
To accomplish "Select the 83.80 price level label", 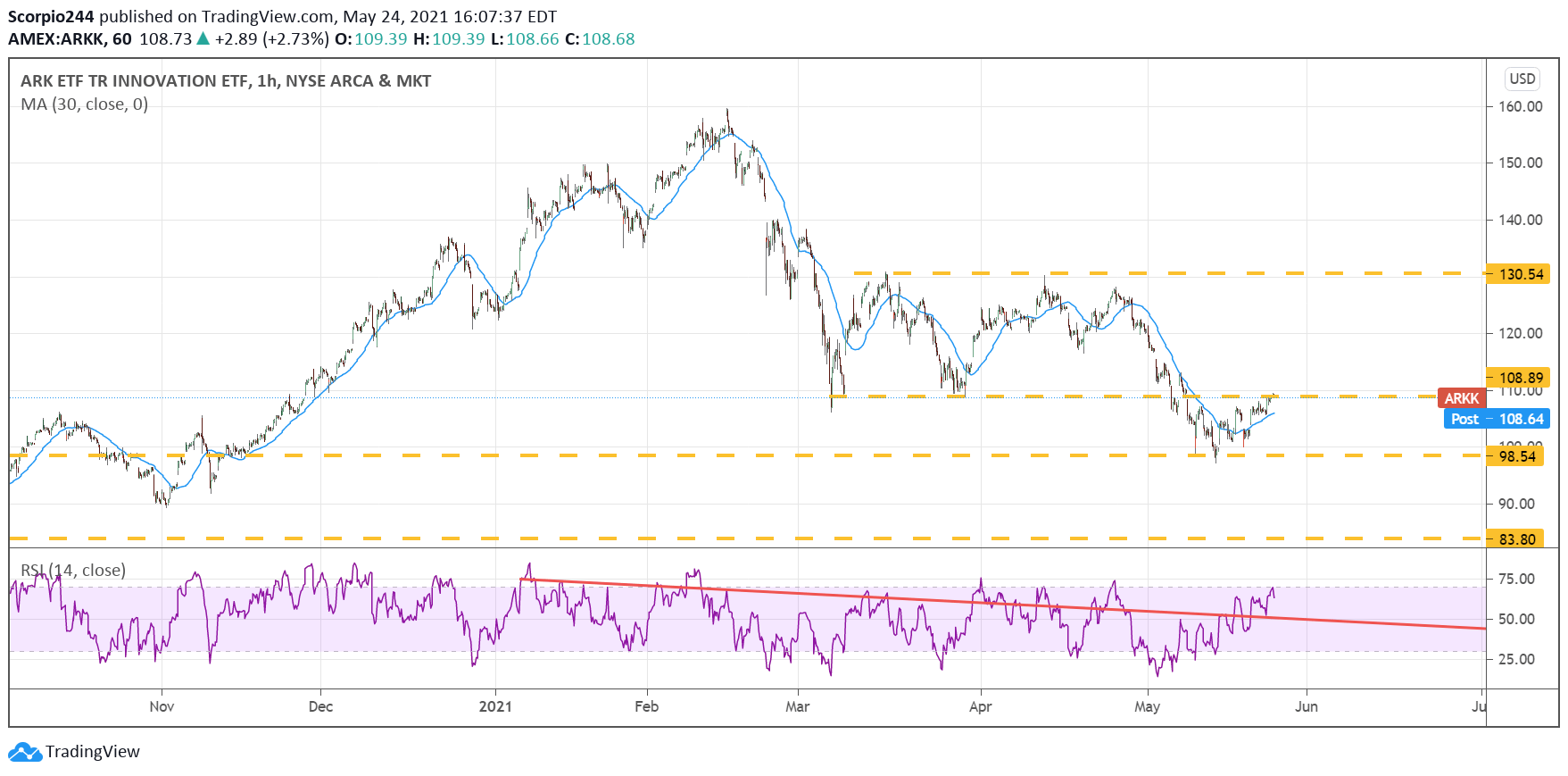I will point(1514,539).
